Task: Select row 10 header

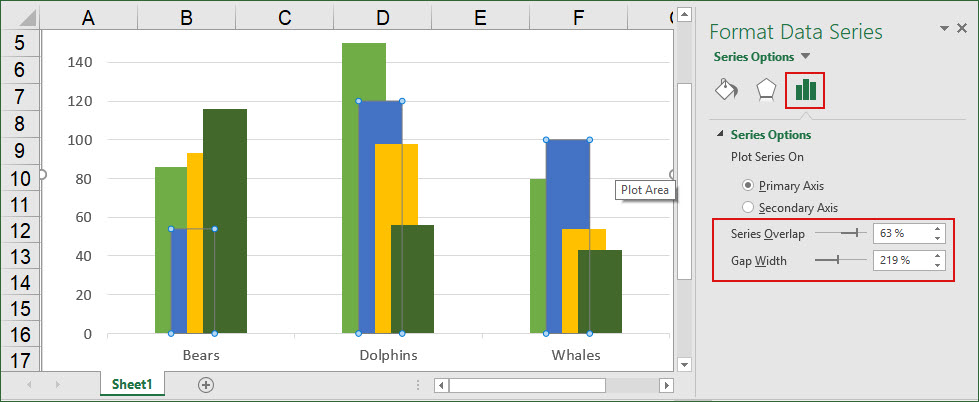Action: (19, 179)
